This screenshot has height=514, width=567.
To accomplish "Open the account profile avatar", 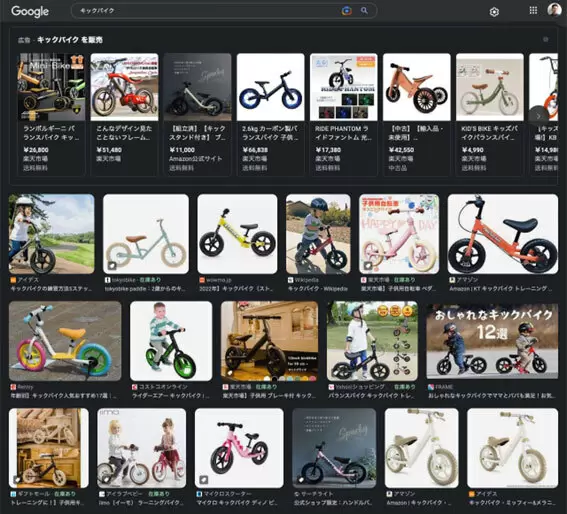I will pyautogui.click(x=554, y=10).
